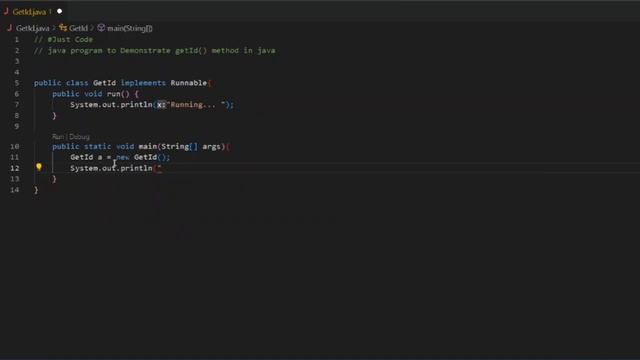Click the 'Demonstrate getId() method' comment line
Image resolution: width=640 pixels, height=360 pixels.
click(155, 51)
